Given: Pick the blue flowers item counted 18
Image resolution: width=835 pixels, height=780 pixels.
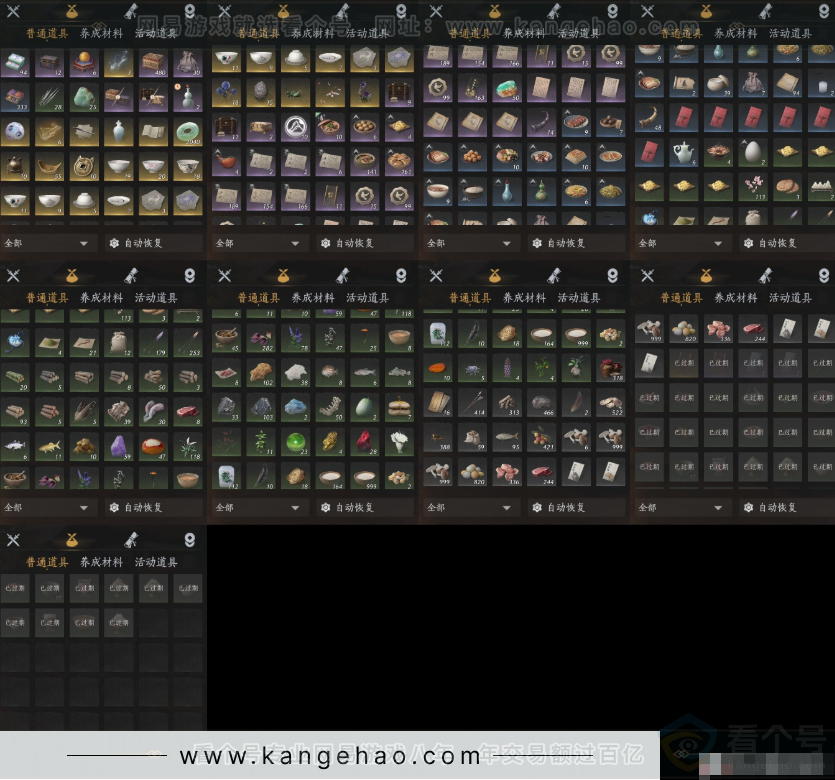Looking at the screenshot, I should 226,93.
